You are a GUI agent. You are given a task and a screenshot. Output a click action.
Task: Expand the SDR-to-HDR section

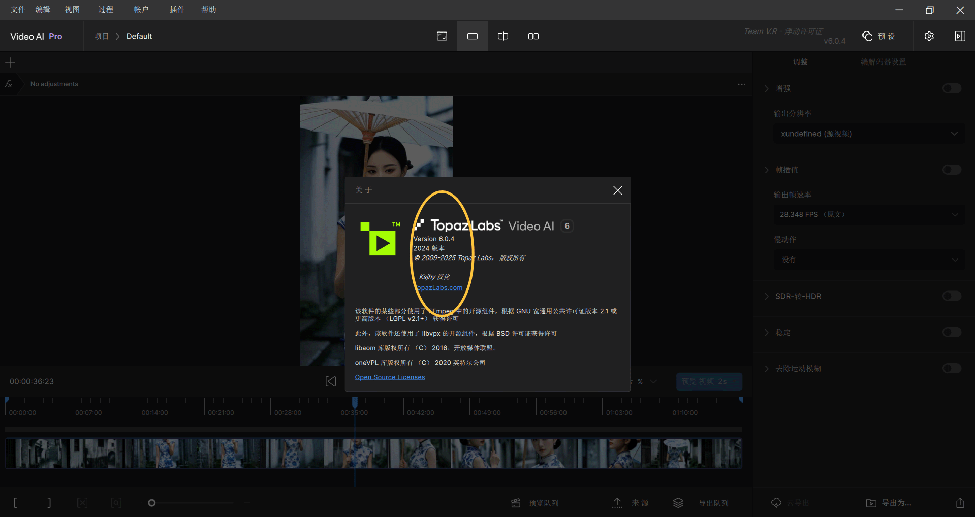click(x=767, y=296)
